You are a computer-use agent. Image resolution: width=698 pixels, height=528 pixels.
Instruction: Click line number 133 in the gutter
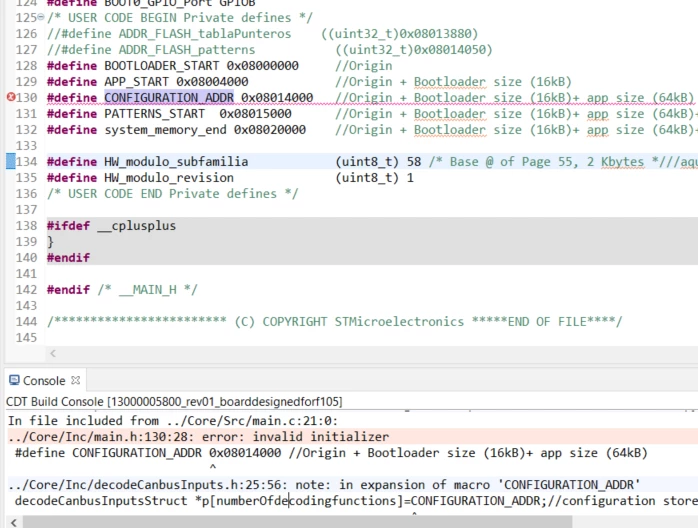(26, 146)
